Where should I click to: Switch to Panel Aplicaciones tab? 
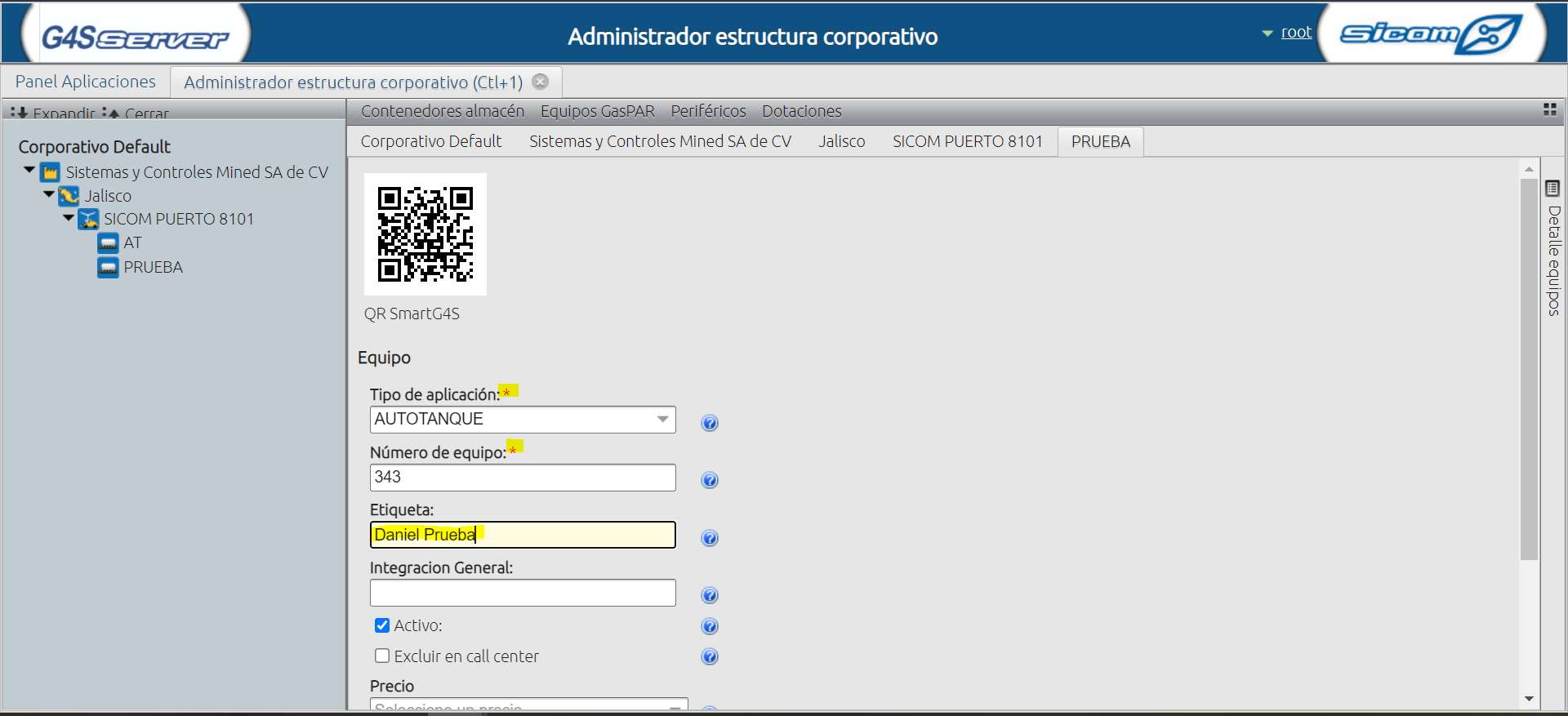point(85,82)
